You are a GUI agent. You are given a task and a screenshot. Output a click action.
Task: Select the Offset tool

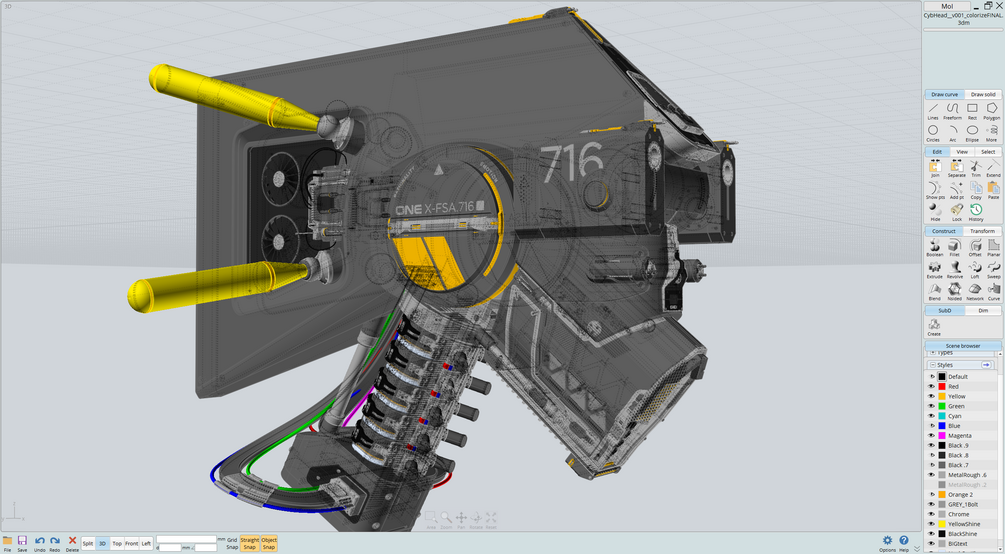point(975,248)
